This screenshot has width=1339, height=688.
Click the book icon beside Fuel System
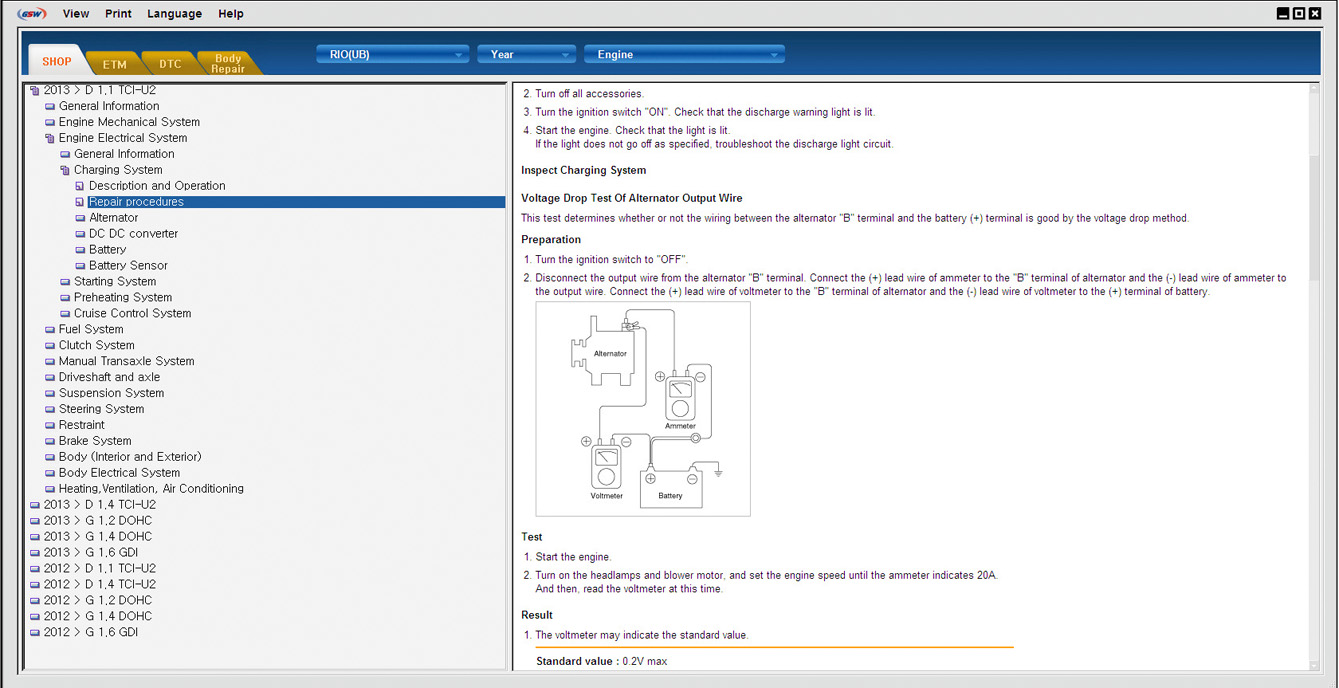tap(50, 330)
